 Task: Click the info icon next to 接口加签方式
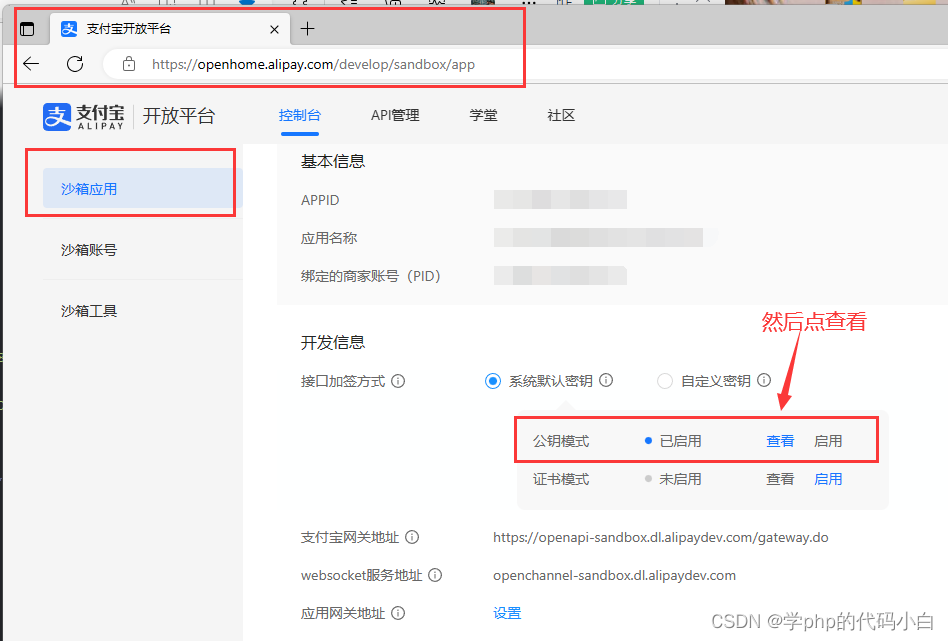pos(399,381)
